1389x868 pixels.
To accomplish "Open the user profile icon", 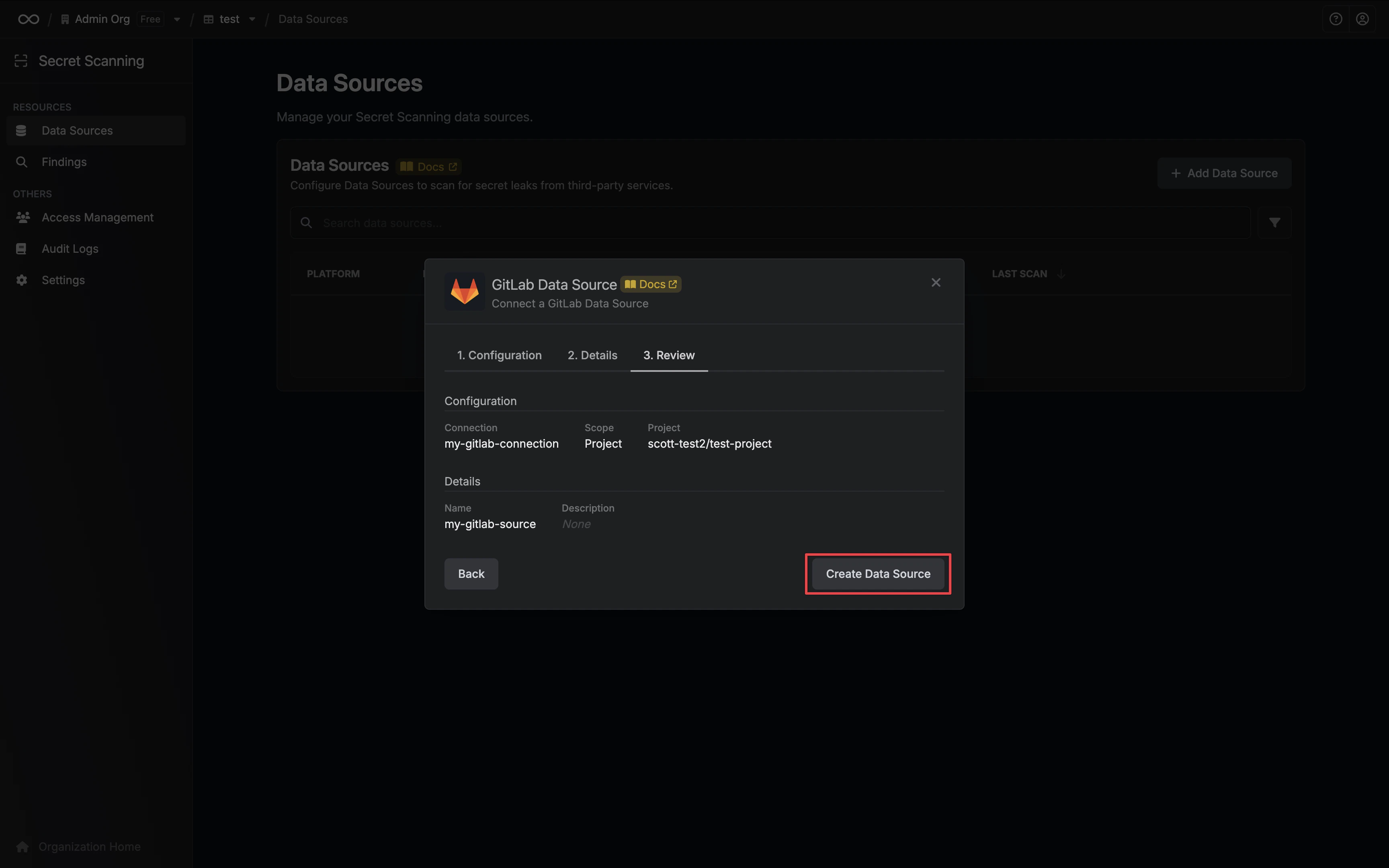I will (x=1362, y=19).
